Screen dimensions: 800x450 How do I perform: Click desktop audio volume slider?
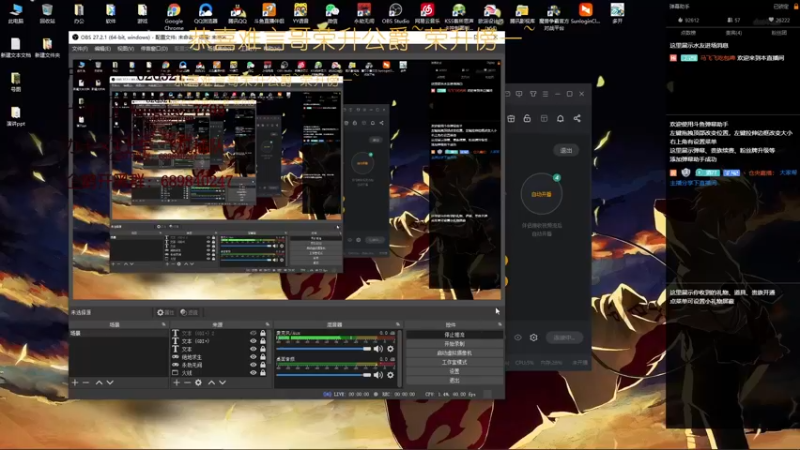[323, 374]
